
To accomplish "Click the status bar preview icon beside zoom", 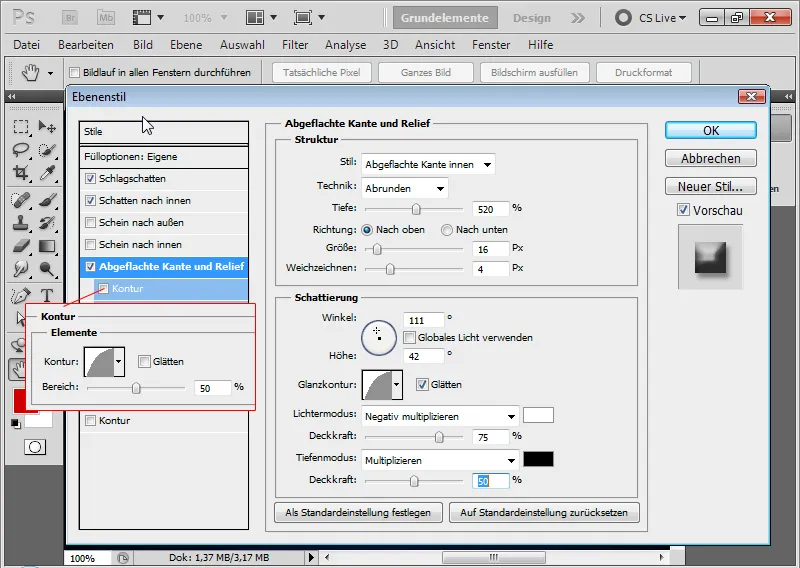I will (122, 558).
